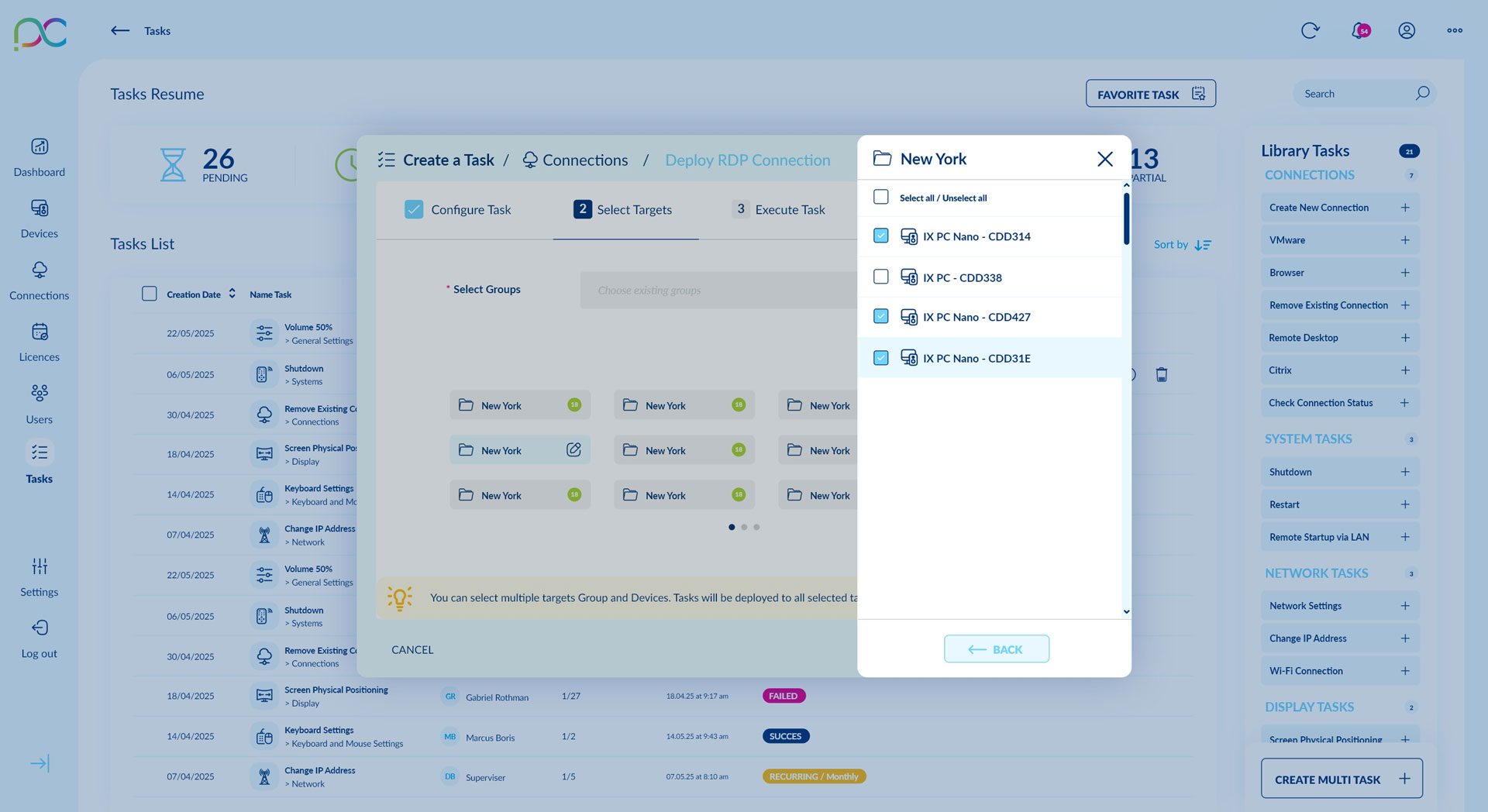
Task: Open the notifications bell
Action: click(x=1359, y=31)
